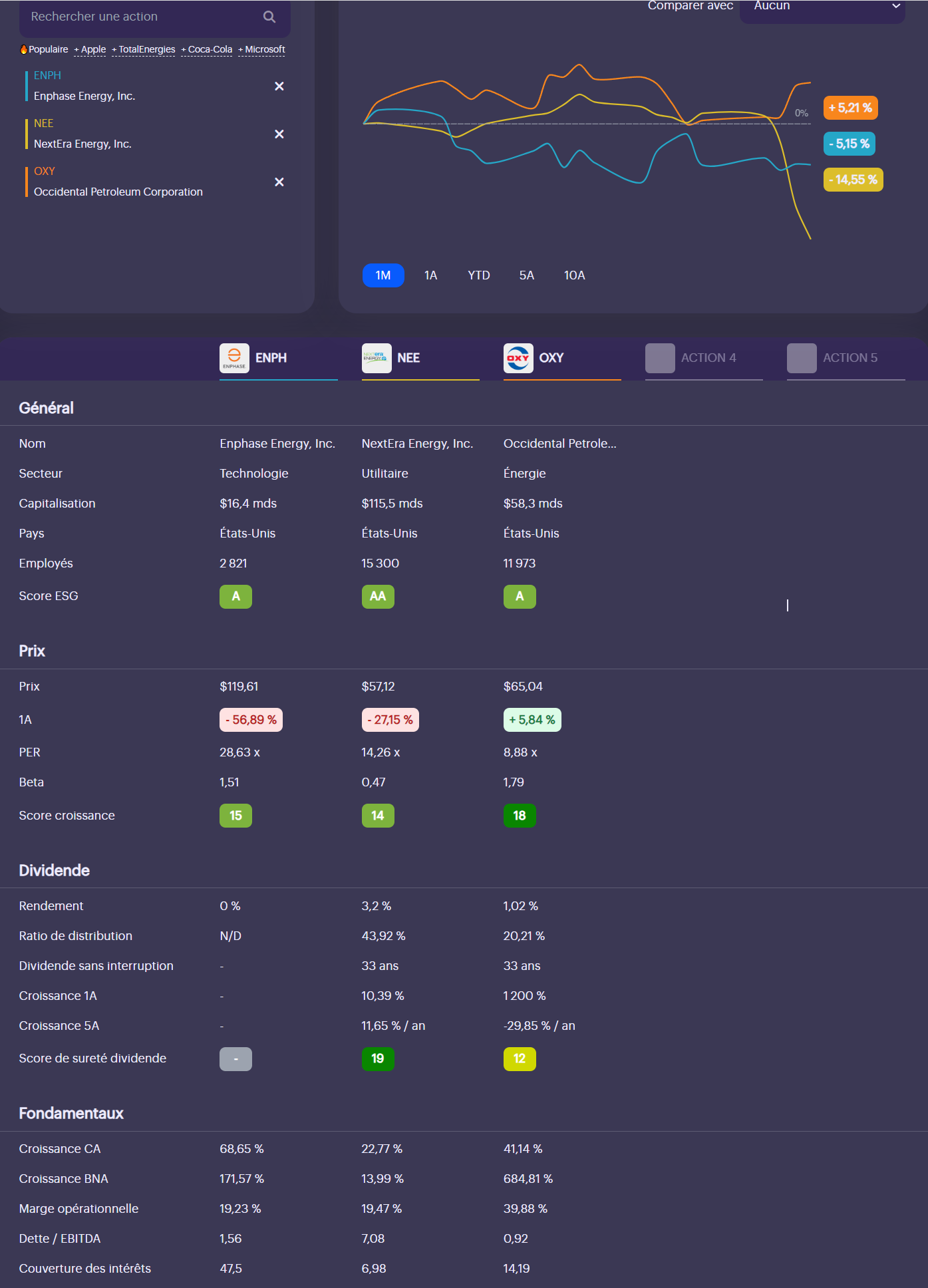Click ENPH ESG score A badge

coord(235,597)
